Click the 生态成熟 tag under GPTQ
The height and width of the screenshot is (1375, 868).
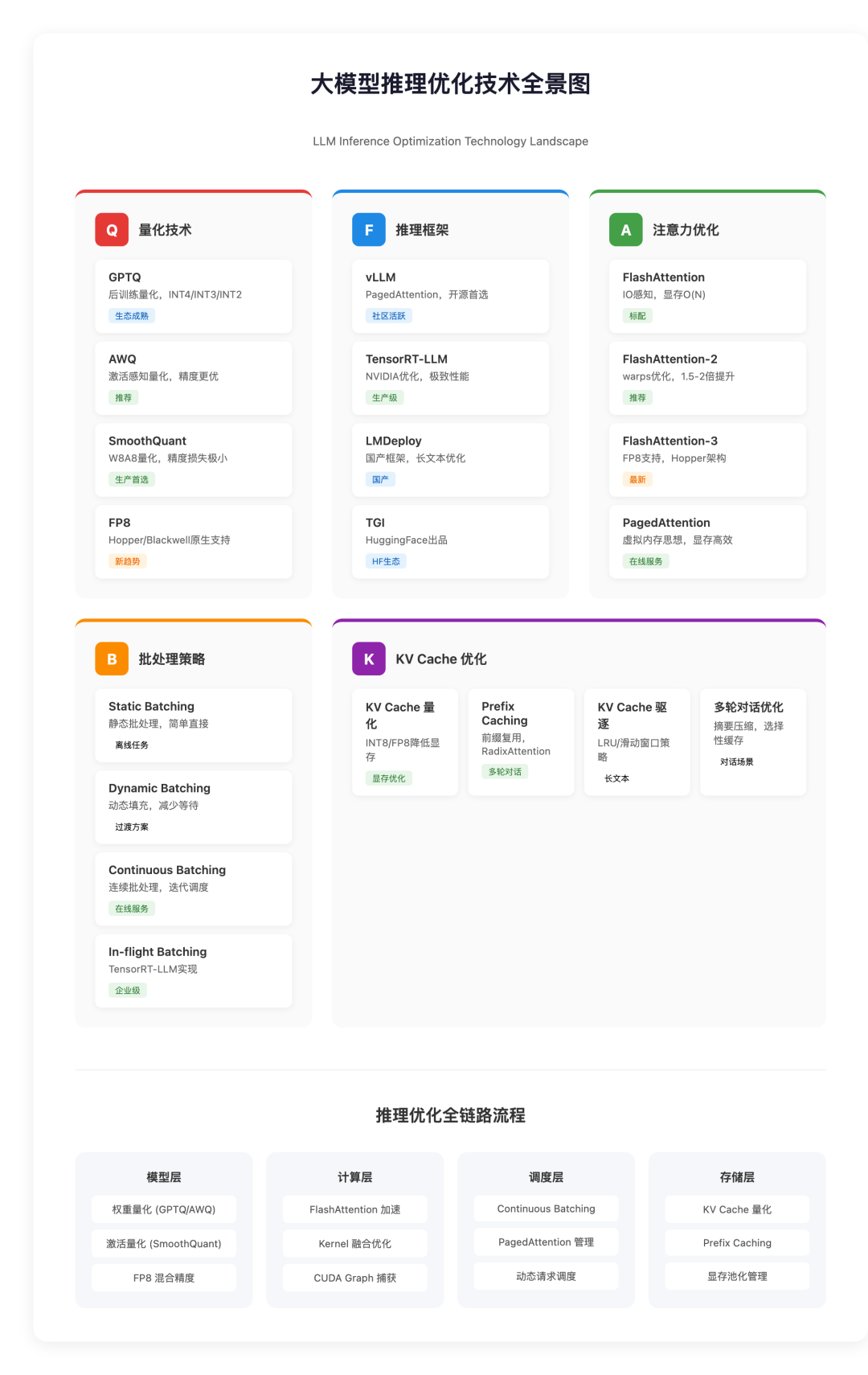coord(132,316)
